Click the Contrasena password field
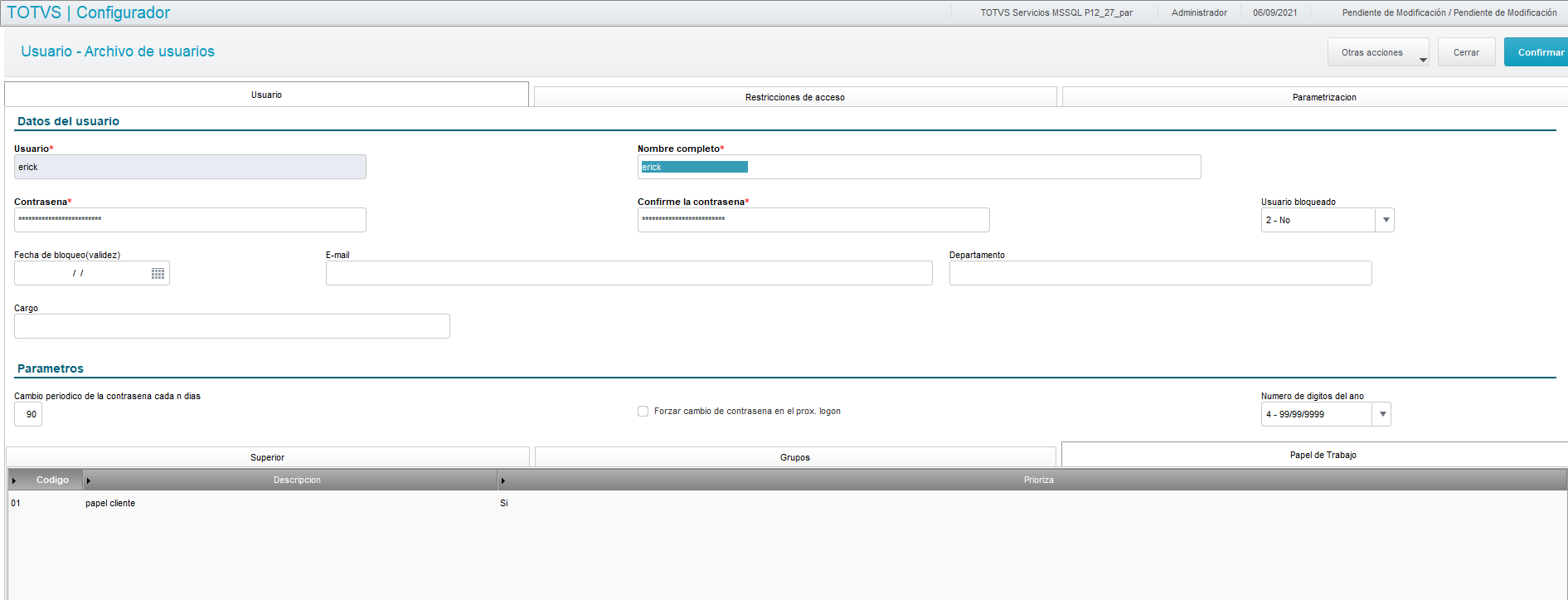The image size is (1568, 600). 190,220
